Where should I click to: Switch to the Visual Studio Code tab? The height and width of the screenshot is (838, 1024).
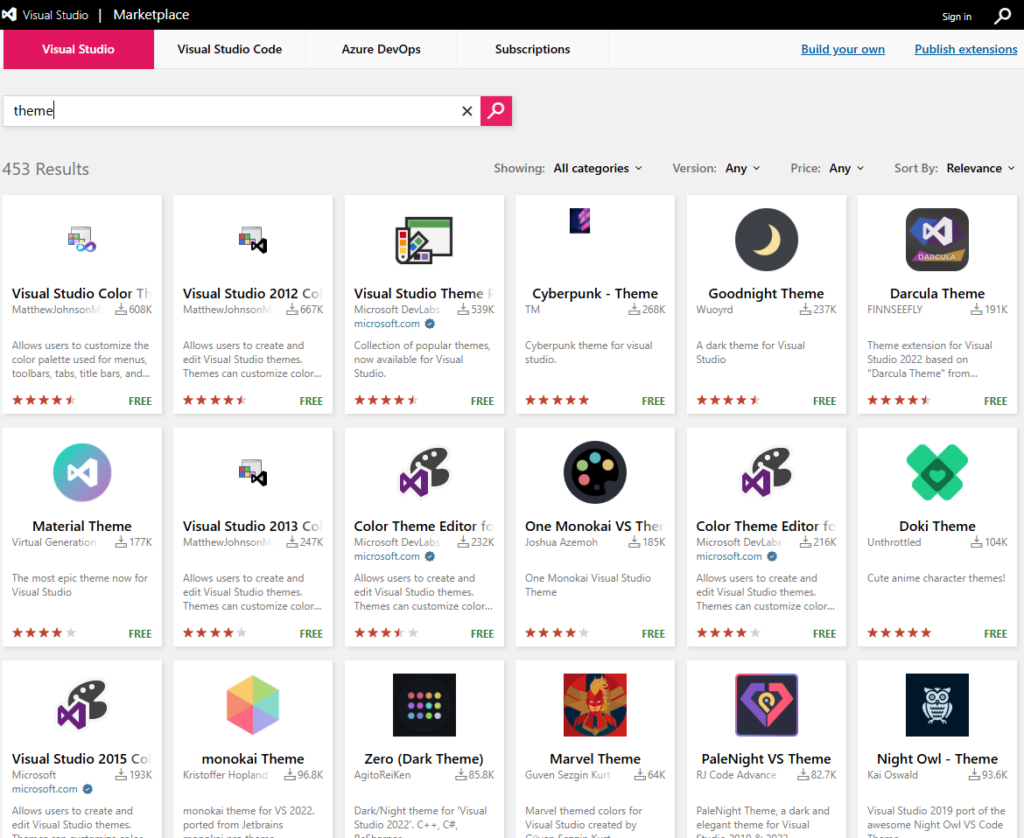coord(230,49)
